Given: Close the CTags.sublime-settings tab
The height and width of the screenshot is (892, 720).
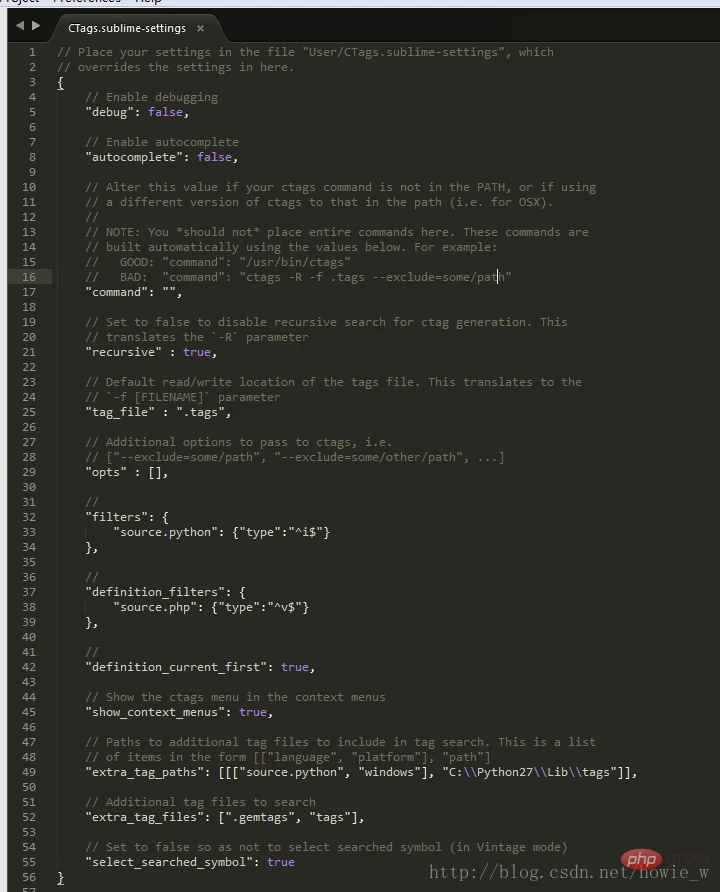Looking at the screenshot, I should coord(200,28).
